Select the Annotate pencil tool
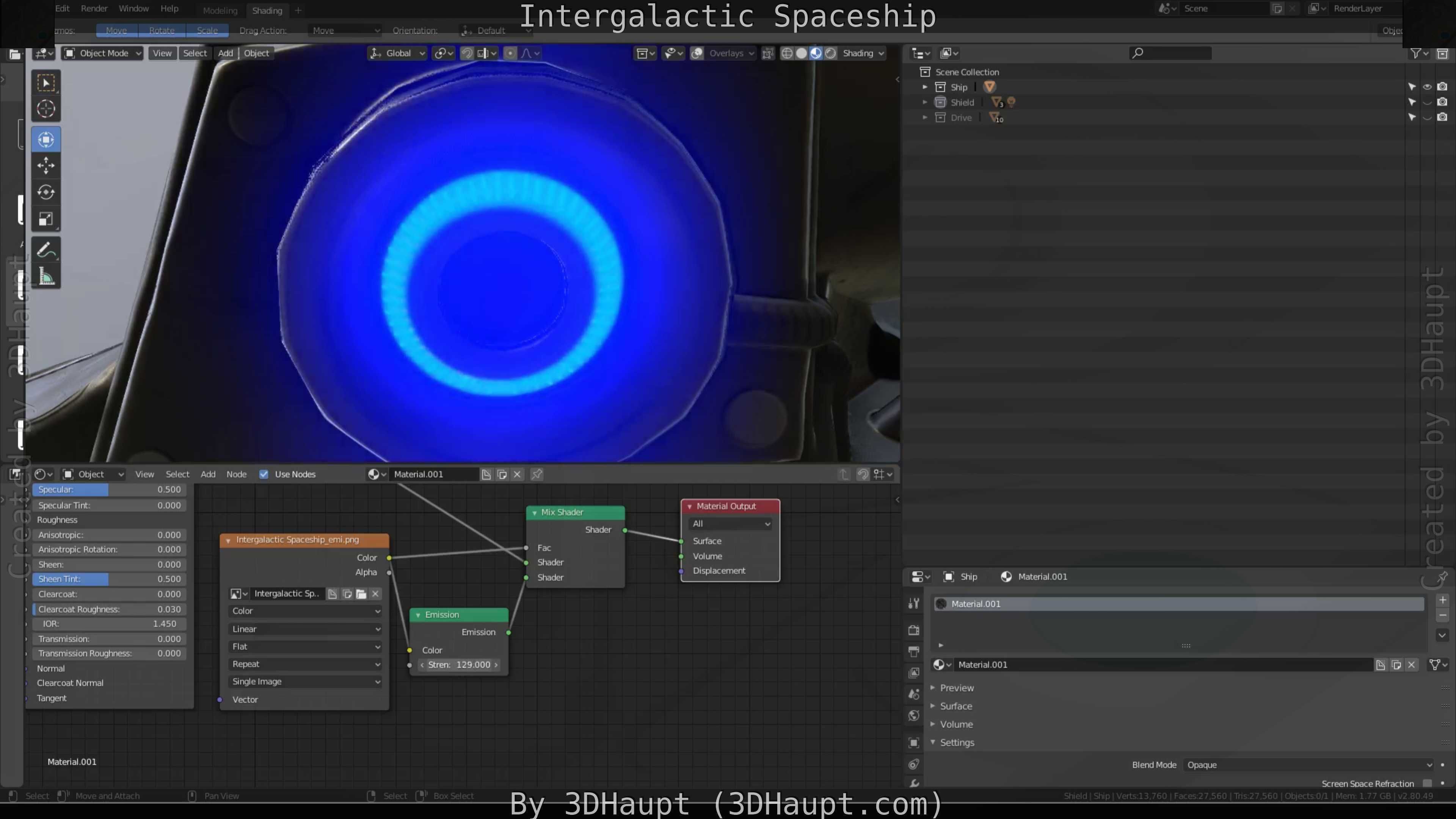This screenshot has height=819, width=1456. pos(46,250)
